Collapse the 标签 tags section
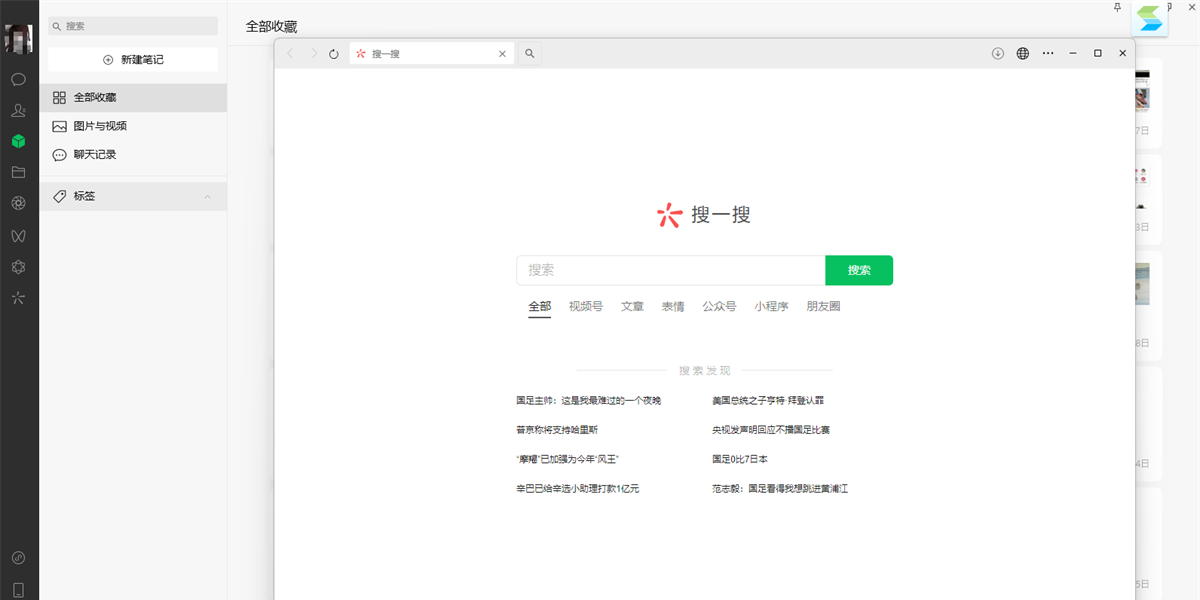 [x=208, y=197]
